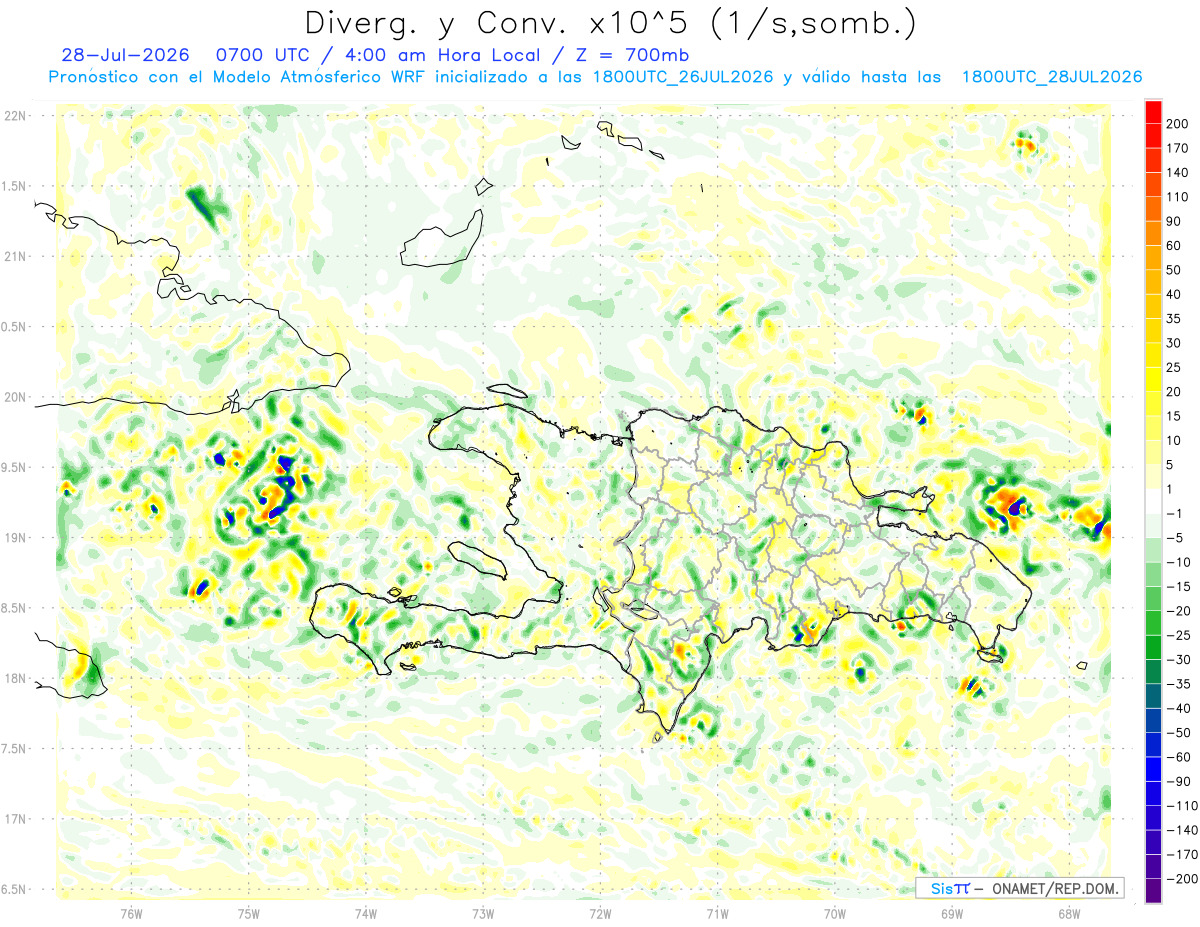The image size is (1200, 927).
Task: Pick the white swatch between 1 and -1
Action: tap(1153, 502)
